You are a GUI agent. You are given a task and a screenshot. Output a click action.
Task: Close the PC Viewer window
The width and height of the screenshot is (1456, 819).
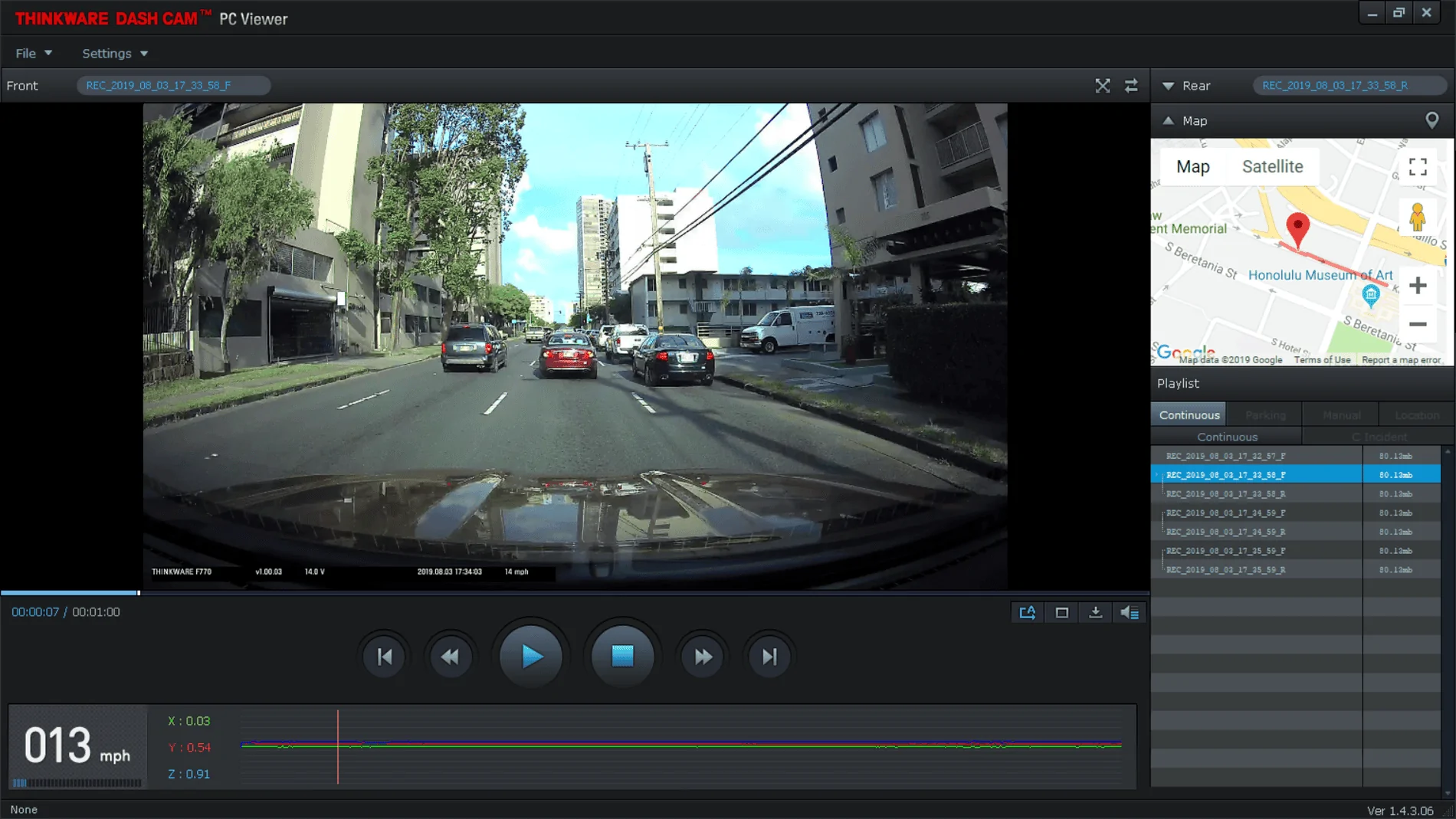tap(1426, 13)
